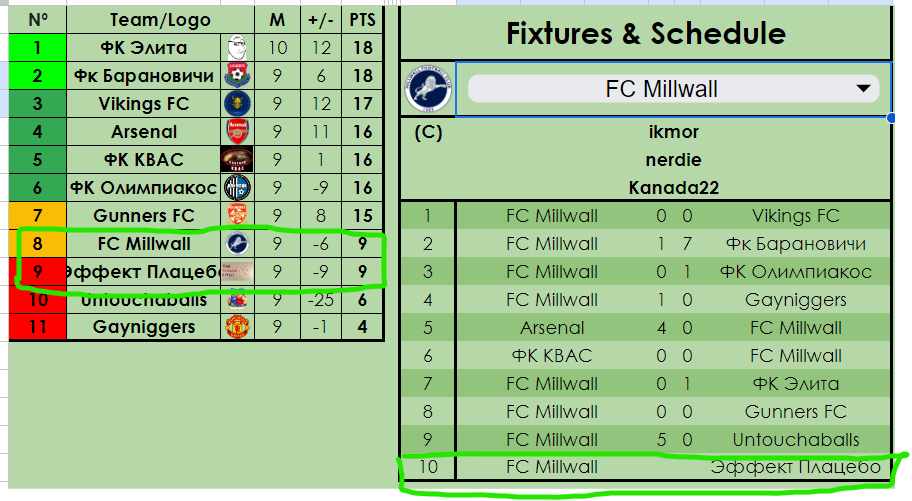Click Vikings FC opponent in fixture 1

(795, 215)
